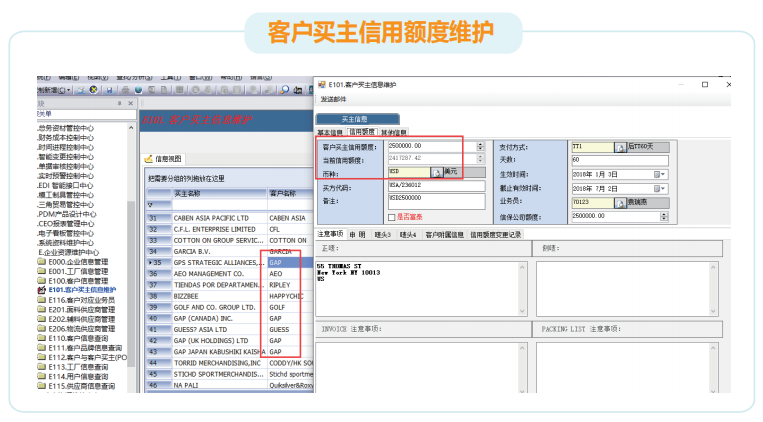Toggle the 是否宣条 checkbox
Viewport: 763px width, 422px height.
391,217
